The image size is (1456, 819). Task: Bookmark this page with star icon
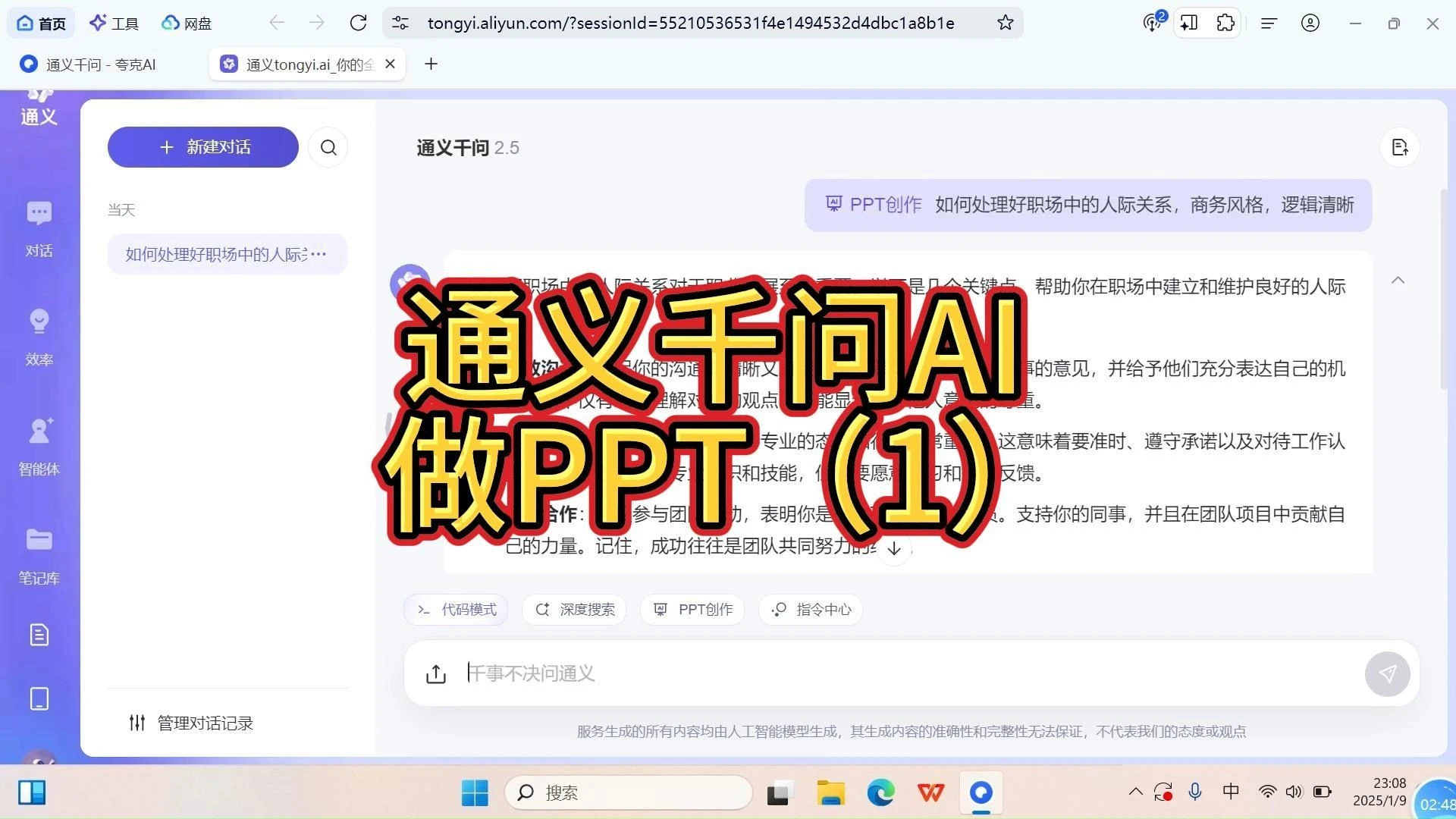1006,23
